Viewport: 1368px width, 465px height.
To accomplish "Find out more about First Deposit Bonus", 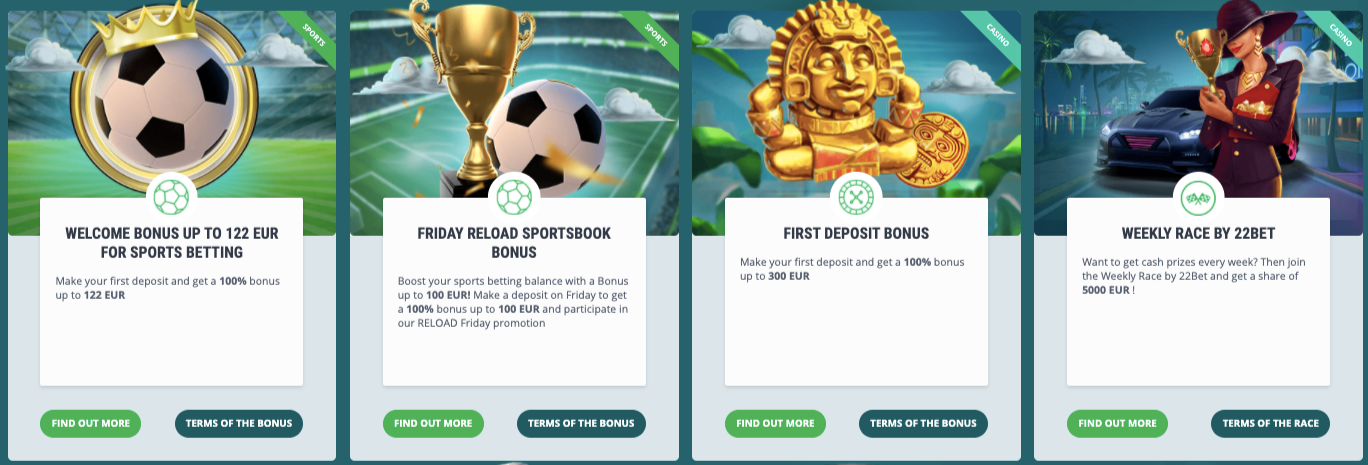I will click(x=775, y=423).
